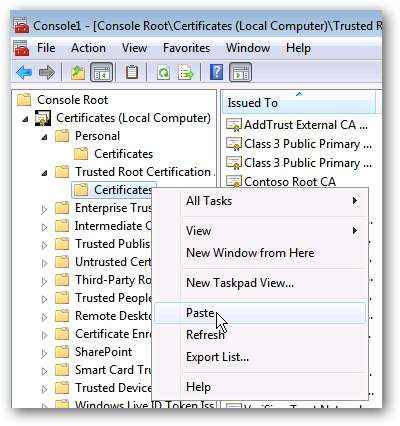This screenshot has width=400, height=426.
Task: Toggle the Show/Hide Console Tree icon
Action: point(102,72)
